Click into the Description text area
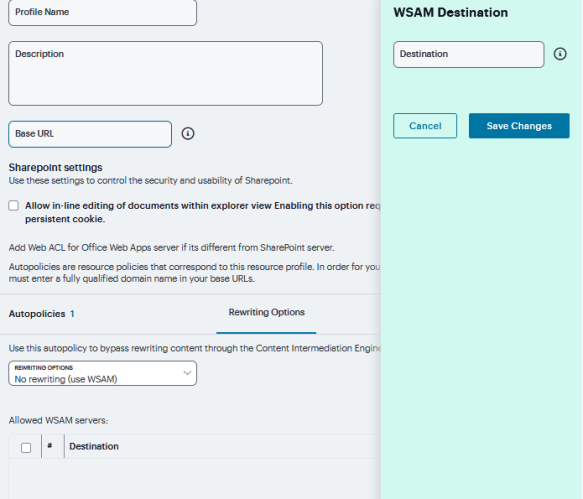The image size is (583, 499). [x=165, y=74]
